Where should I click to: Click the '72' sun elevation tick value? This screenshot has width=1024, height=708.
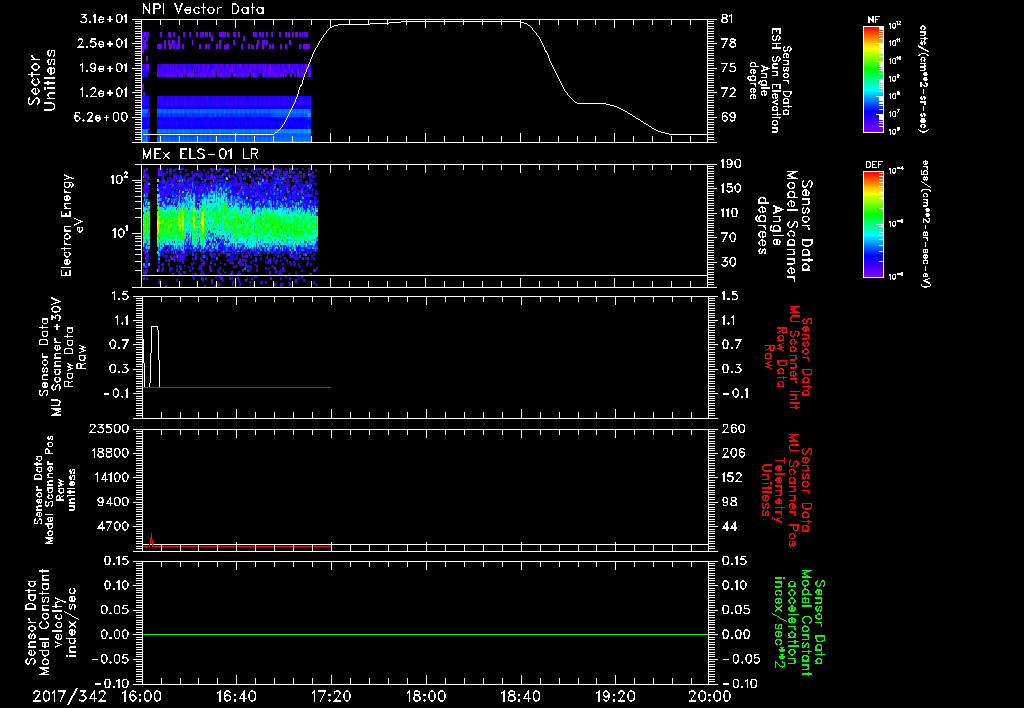coord(729,93)
